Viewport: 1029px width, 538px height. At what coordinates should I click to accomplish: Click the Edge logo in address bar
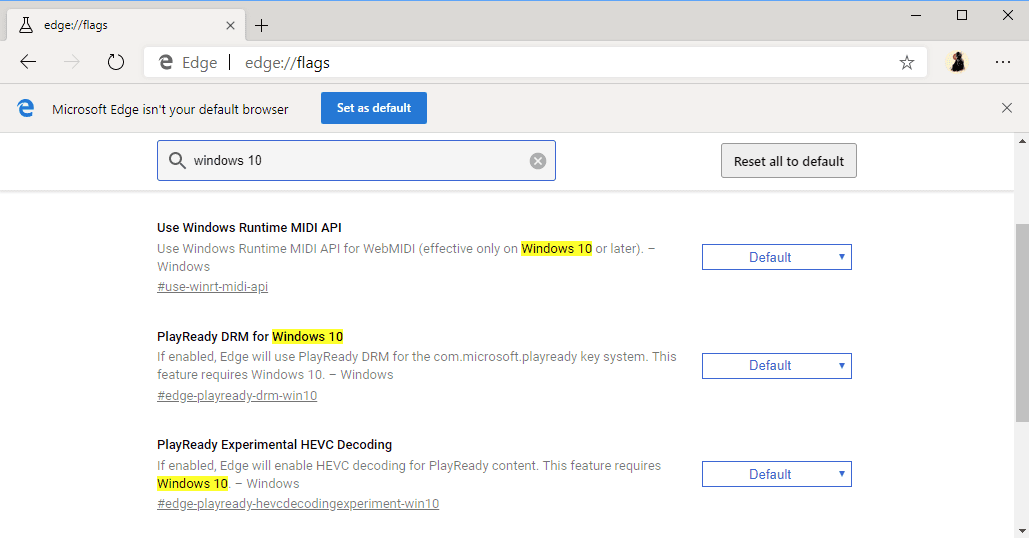(166, 62)
